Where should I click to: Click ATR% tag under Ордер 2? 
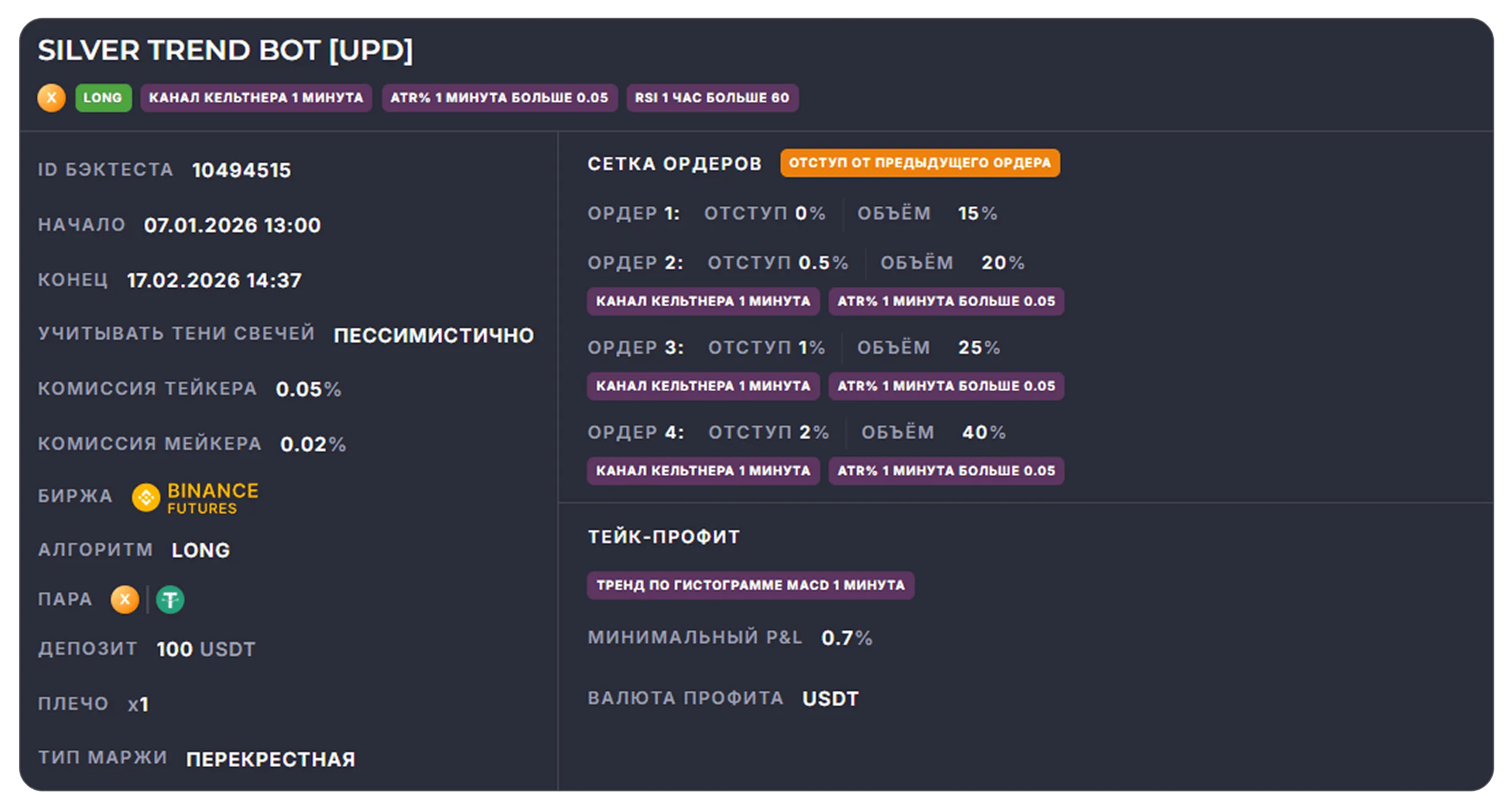tap(946, 301)
